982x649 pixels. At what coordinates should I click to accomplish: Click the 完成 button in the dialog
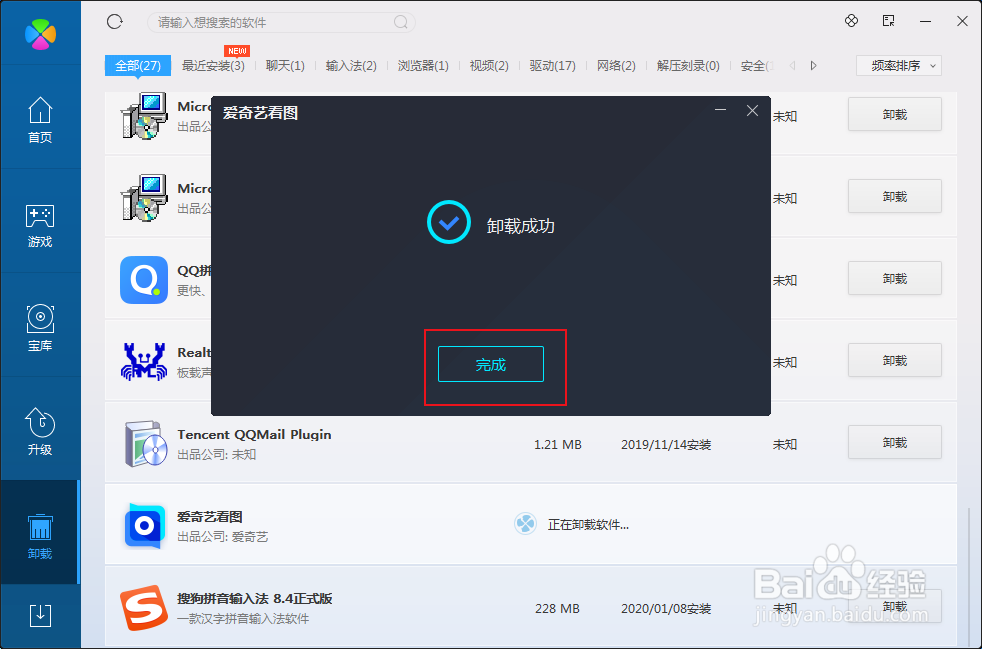pyautogui.click(x=490, y=364)
